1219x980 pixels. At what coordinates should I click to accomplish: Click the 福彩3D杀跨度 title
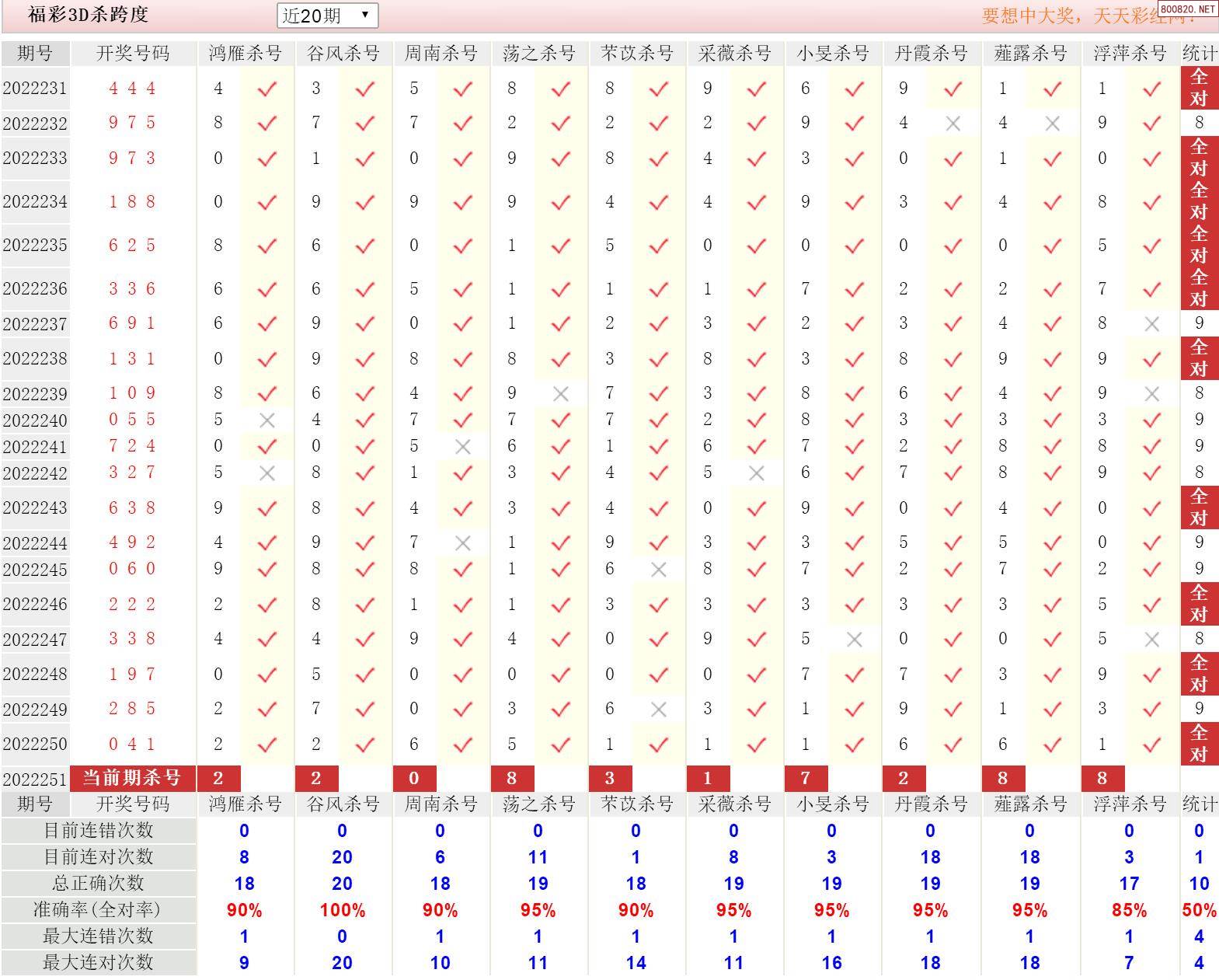(88, 15)
